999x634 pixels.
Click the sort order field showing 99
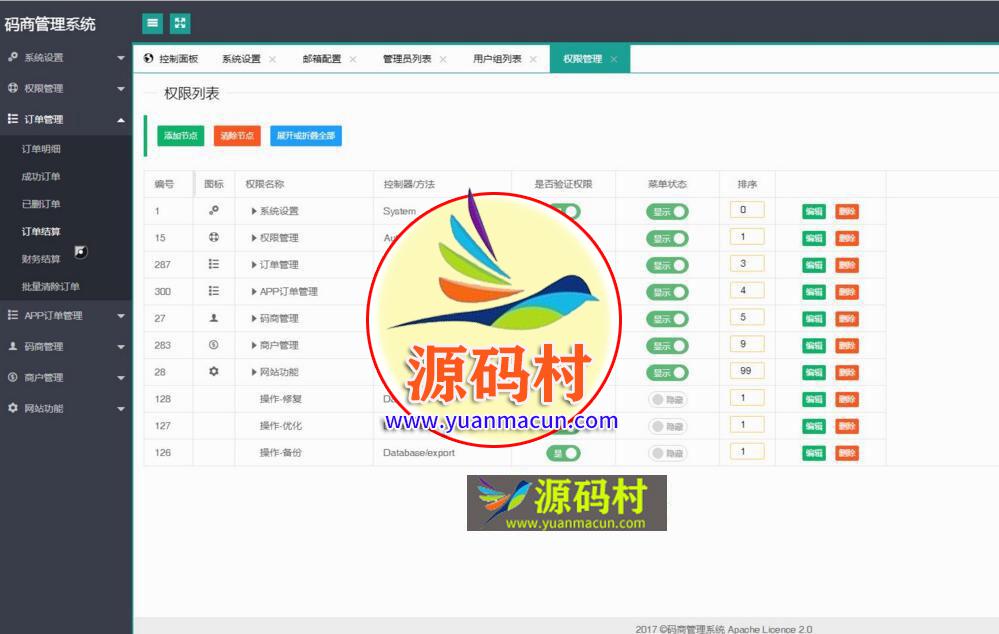746,371
